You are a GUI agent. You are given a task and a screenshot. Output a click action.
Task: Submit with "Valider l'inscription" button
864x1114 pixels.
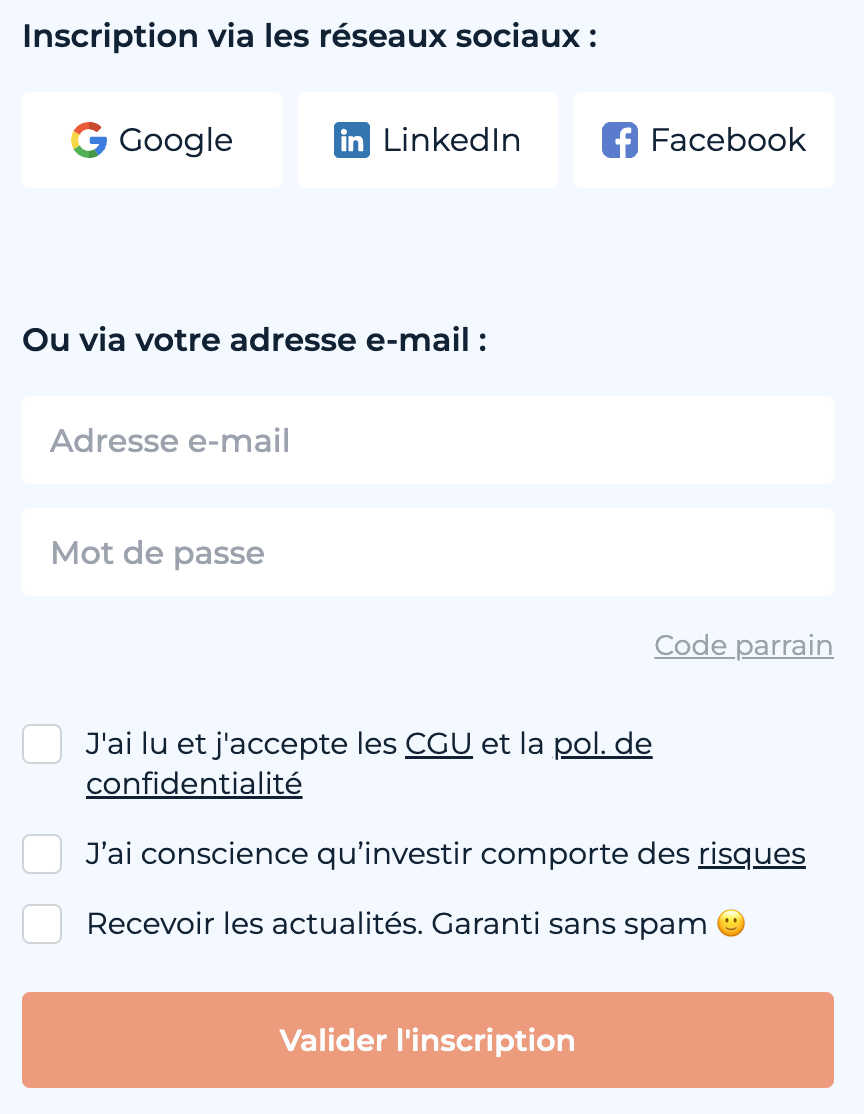click(x=428, y=1039)
